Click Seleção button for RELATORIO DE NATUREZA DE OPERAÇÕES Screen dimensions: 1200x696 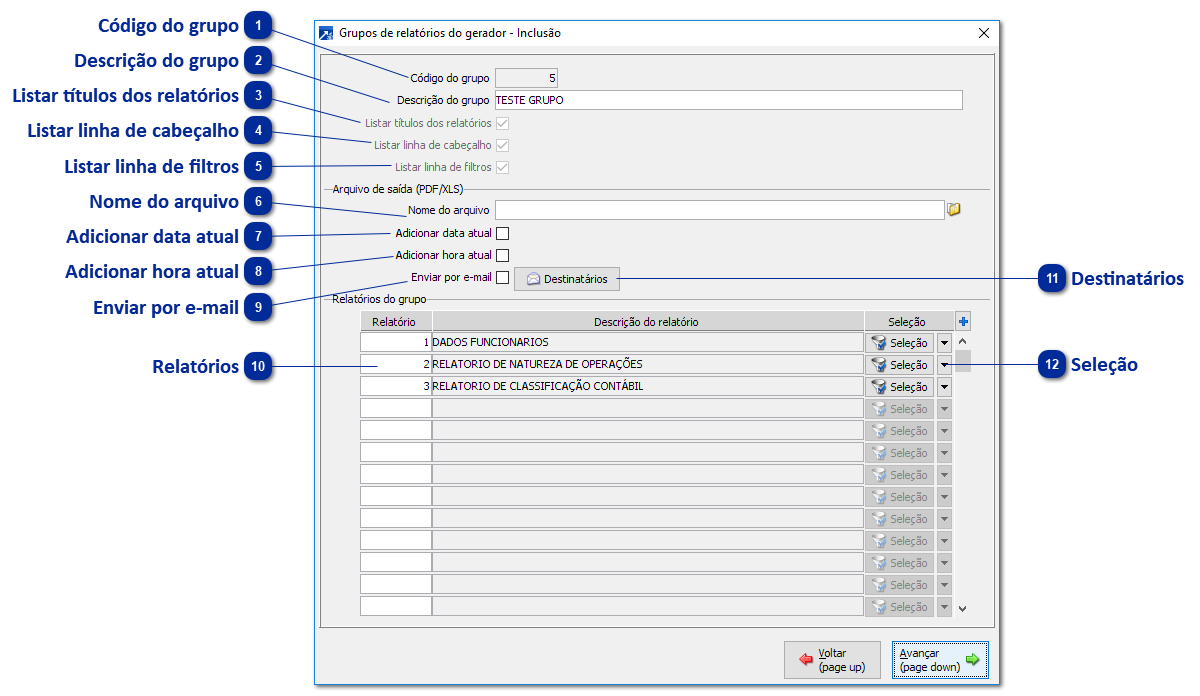[x=900, y=365]
